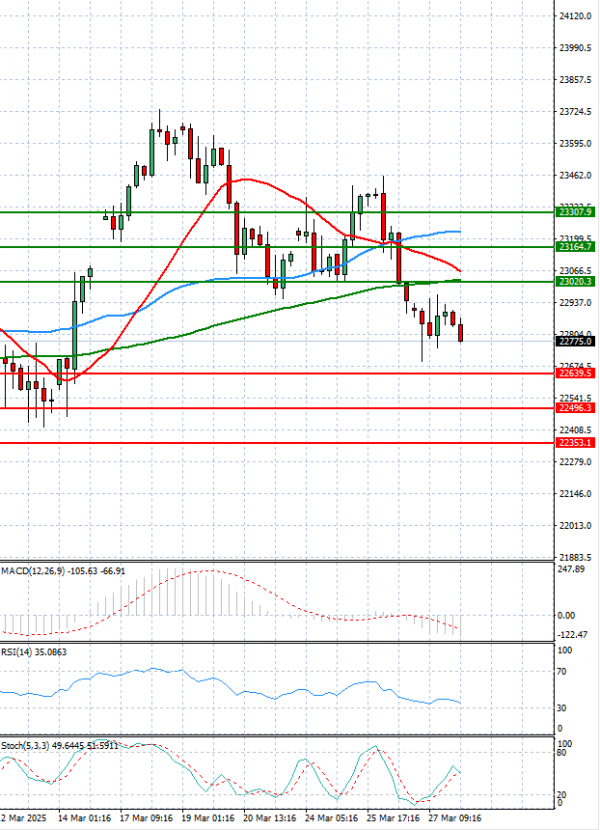Click the Stoch(5,3,3) indicator label
The width and height of the screenshot is (600, 830).
click(x=59, y=746)
